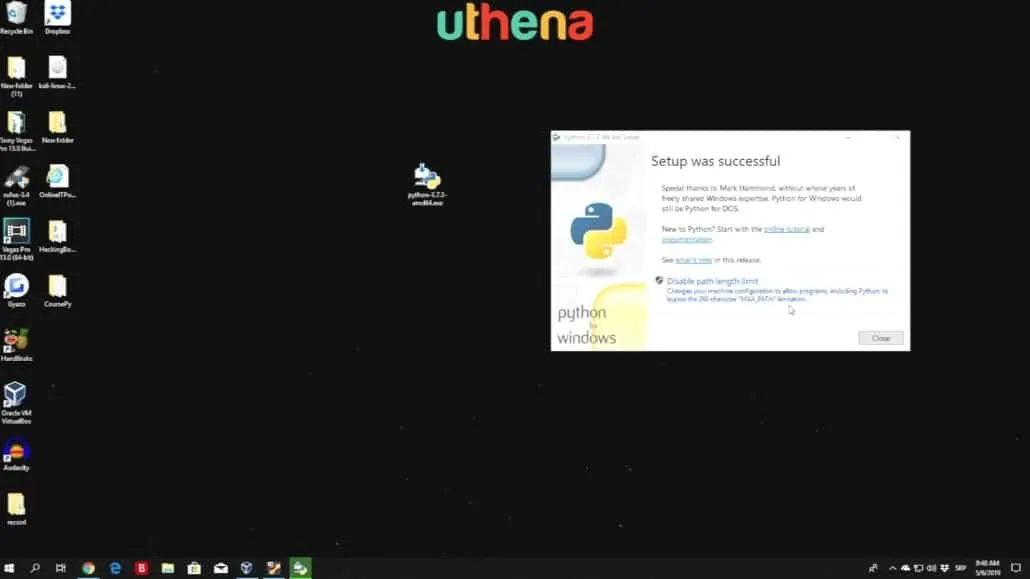Select the Oracle VM VirtualBox shortcut
The height and width of the screenshot is (579, 1030).
pos(16,404)
